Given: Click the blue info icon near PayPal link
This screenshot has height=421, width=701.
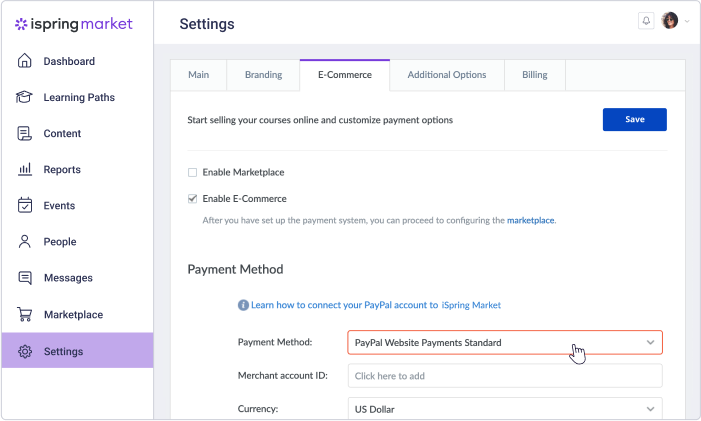Looking at the screenshot, I should pos(243,305).
